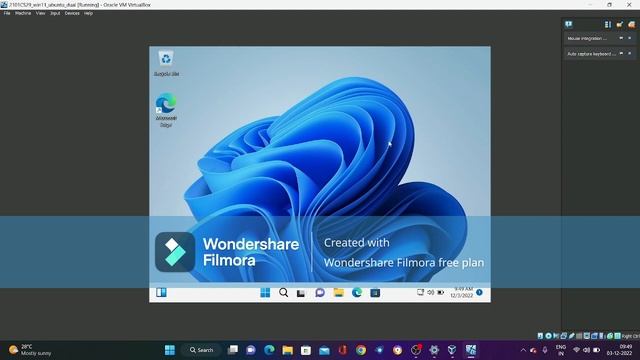The image size is (640, 360).
Task: Dismiss the Auto capture keyboard notification
Action: [630, 53]
